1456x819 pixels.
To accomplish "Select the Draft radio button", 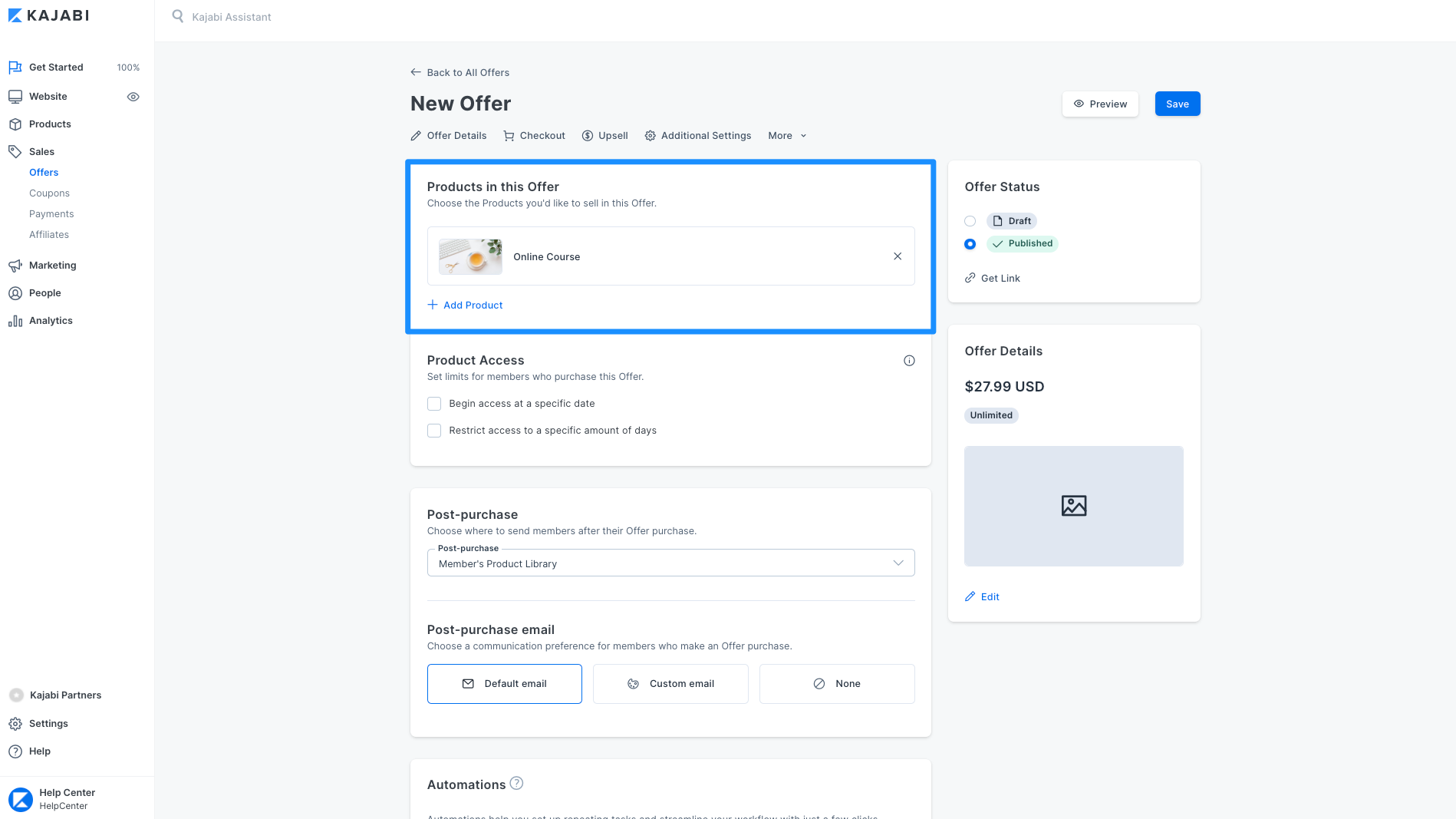I will (x=970, y=221).
